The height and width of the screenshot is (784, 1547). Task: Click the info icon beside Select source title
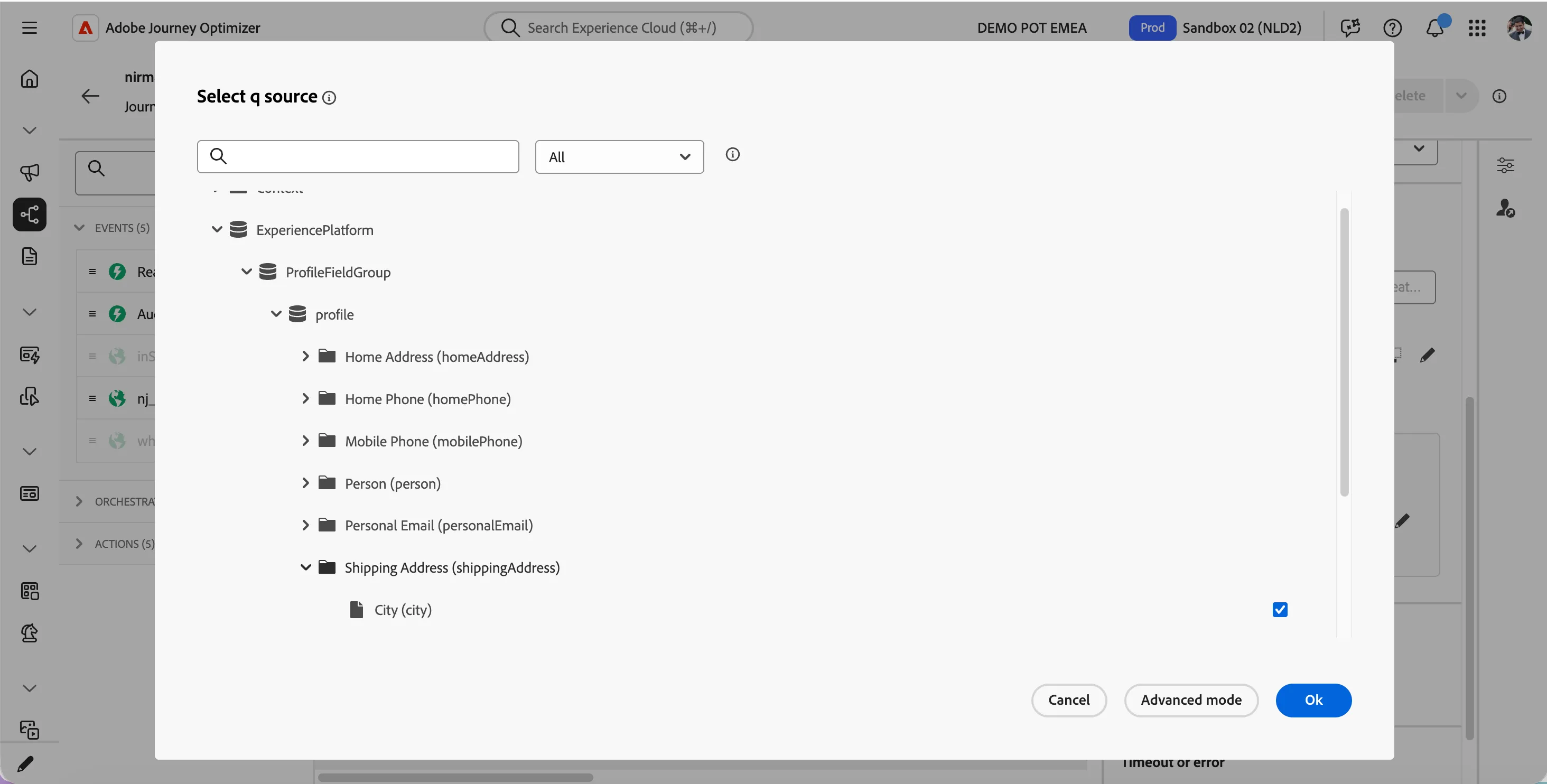click(329, 98)
